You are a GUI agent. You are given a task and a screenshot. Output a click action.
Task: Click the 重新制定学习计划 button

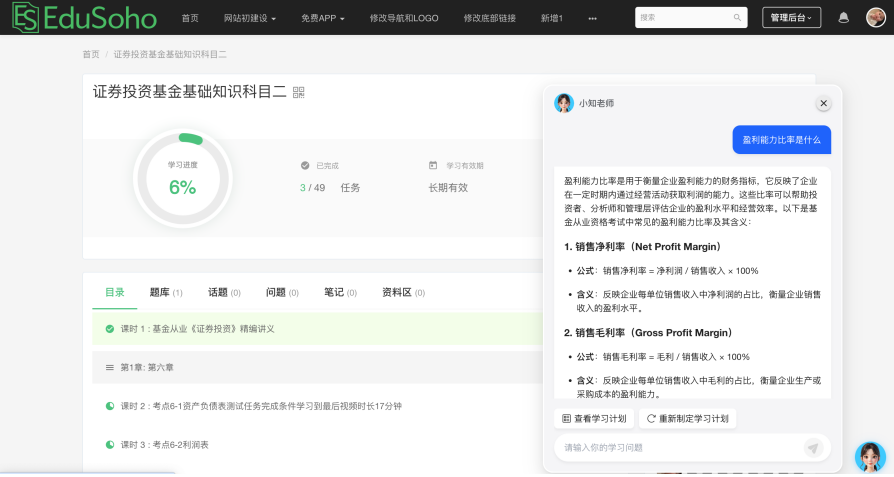(688, 419)
